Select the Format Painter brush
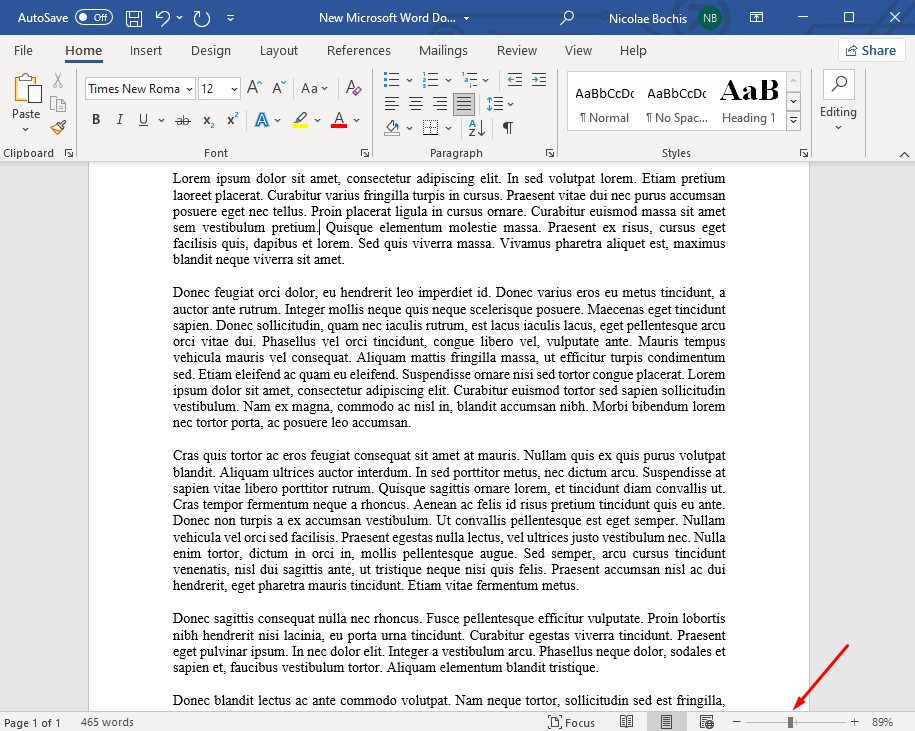 (x=58, y=127)
